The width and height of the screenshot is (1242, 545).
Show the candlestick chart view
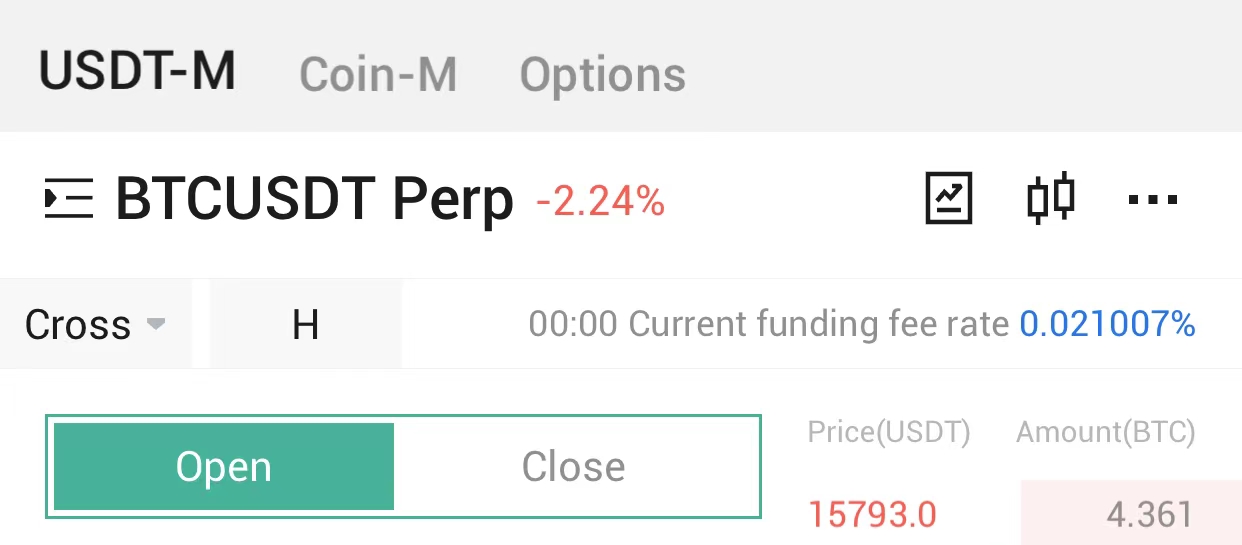[x=1051, y=197]
